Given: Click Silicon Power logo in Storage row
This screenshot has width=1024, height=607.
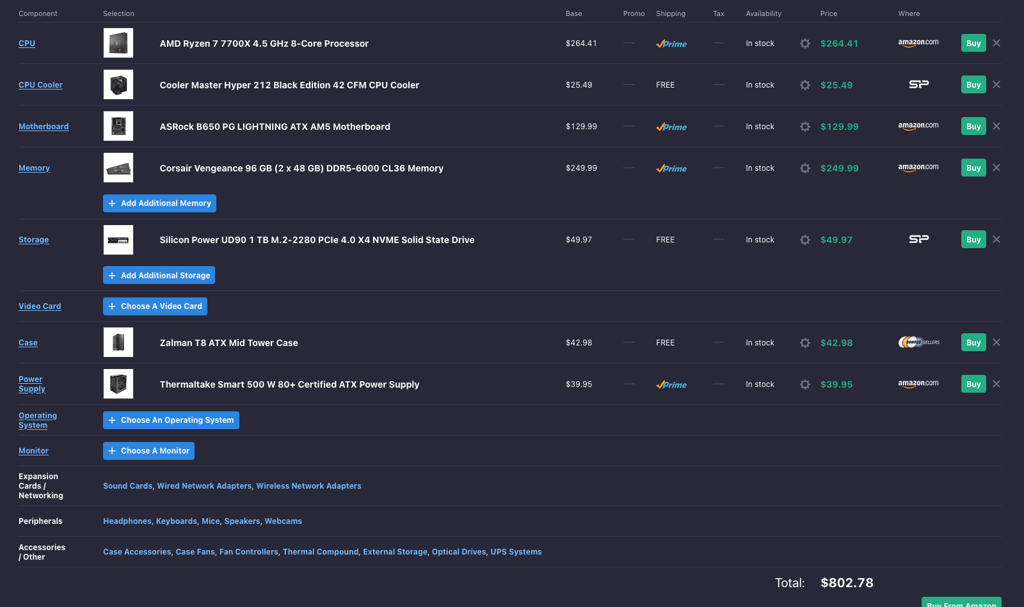Looking at the screenshot, I should 919,239.
